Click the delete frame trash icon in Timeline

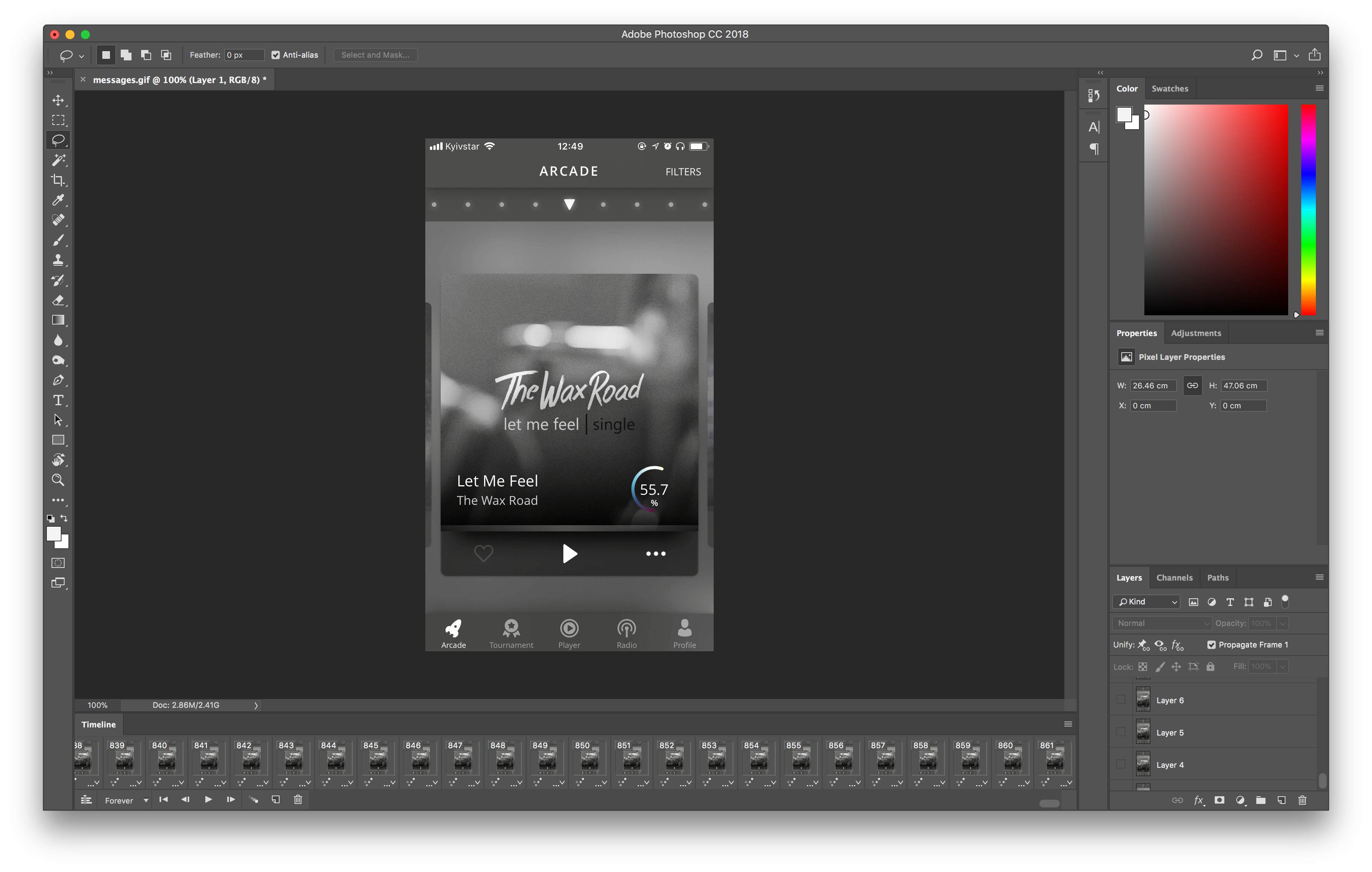click(x=297, y=800)
